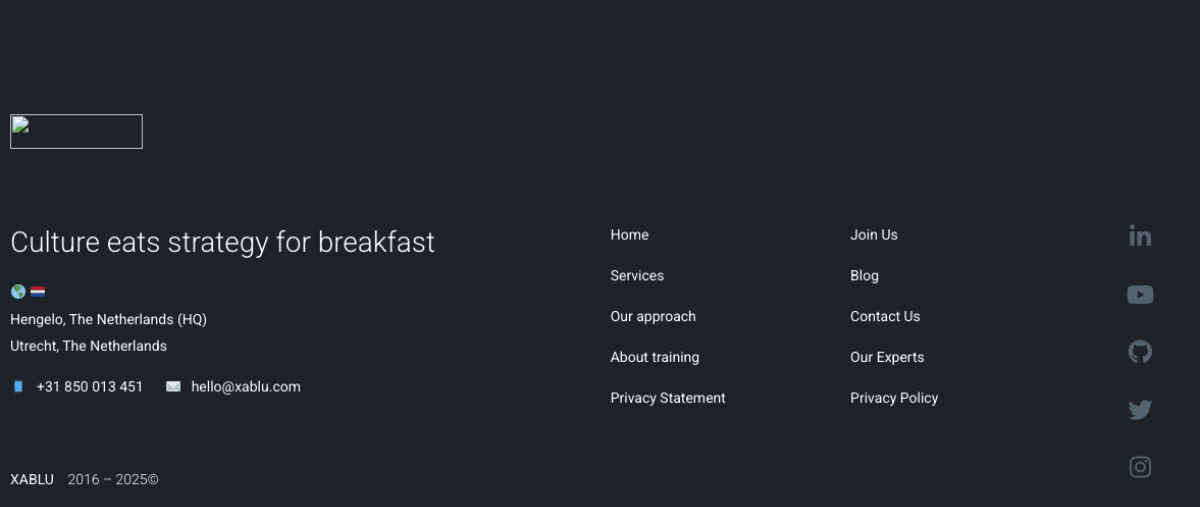
Task: Open the Instagram icon
Action: [x=1140, y=467]
